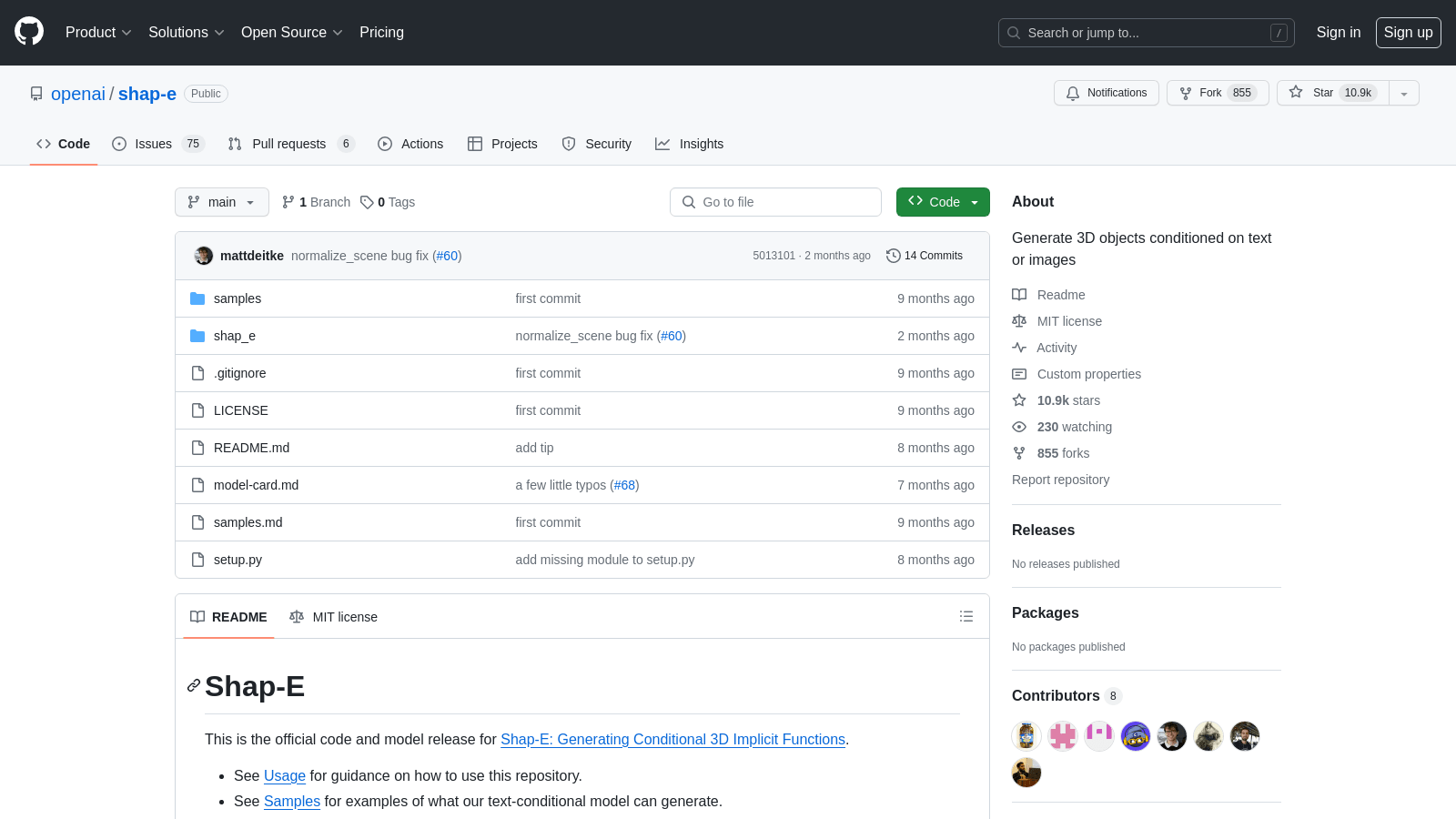
Task: Switch to the Actions tab
Action: [410, 144]
